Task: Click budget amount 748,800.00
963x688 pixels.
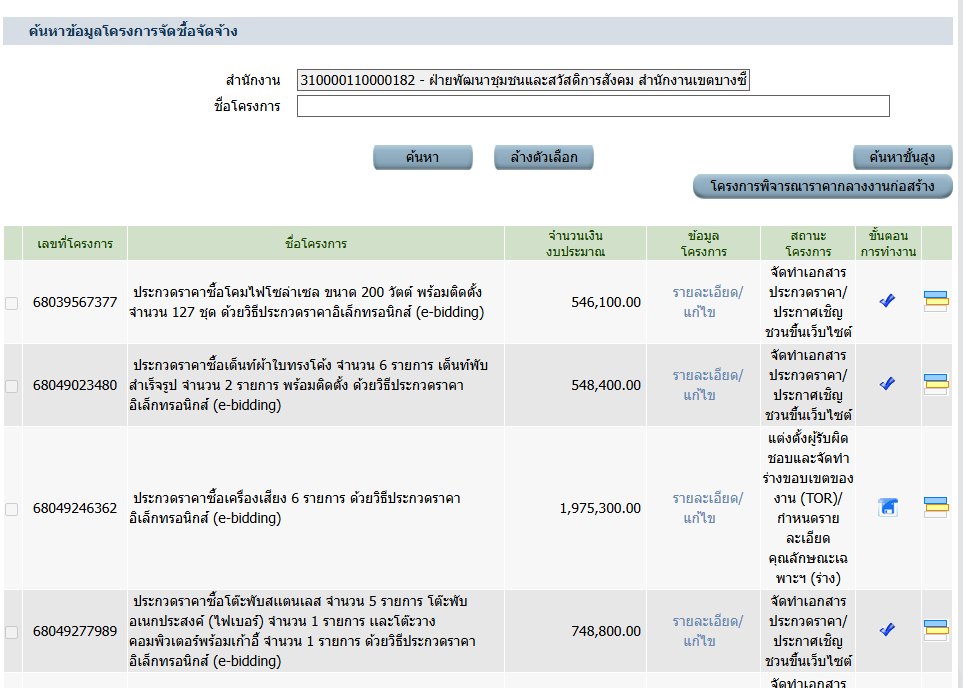Action: [606, 631]
